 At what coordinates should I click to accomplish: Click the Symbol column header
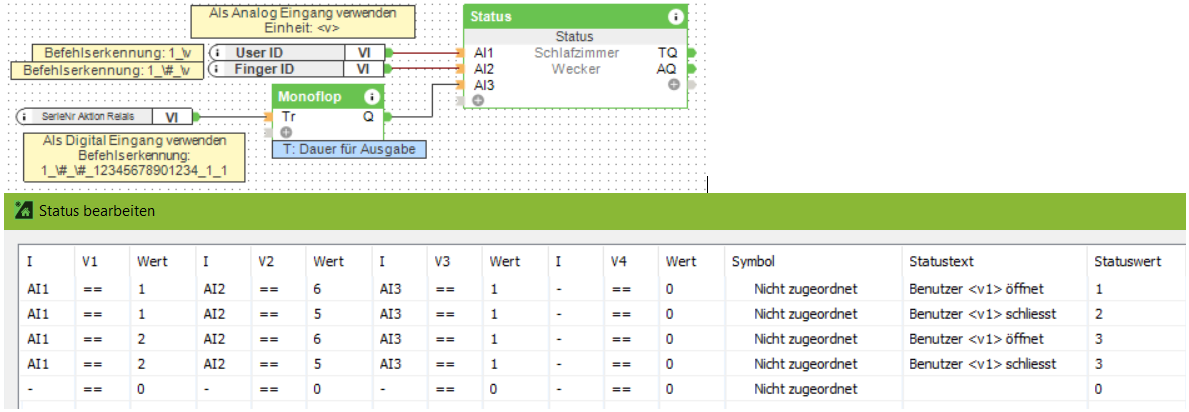point(814,262)
